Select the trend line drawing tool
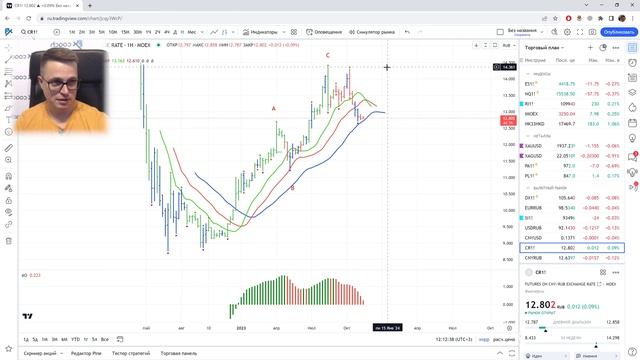640x360 pixels. pos(9,60)
